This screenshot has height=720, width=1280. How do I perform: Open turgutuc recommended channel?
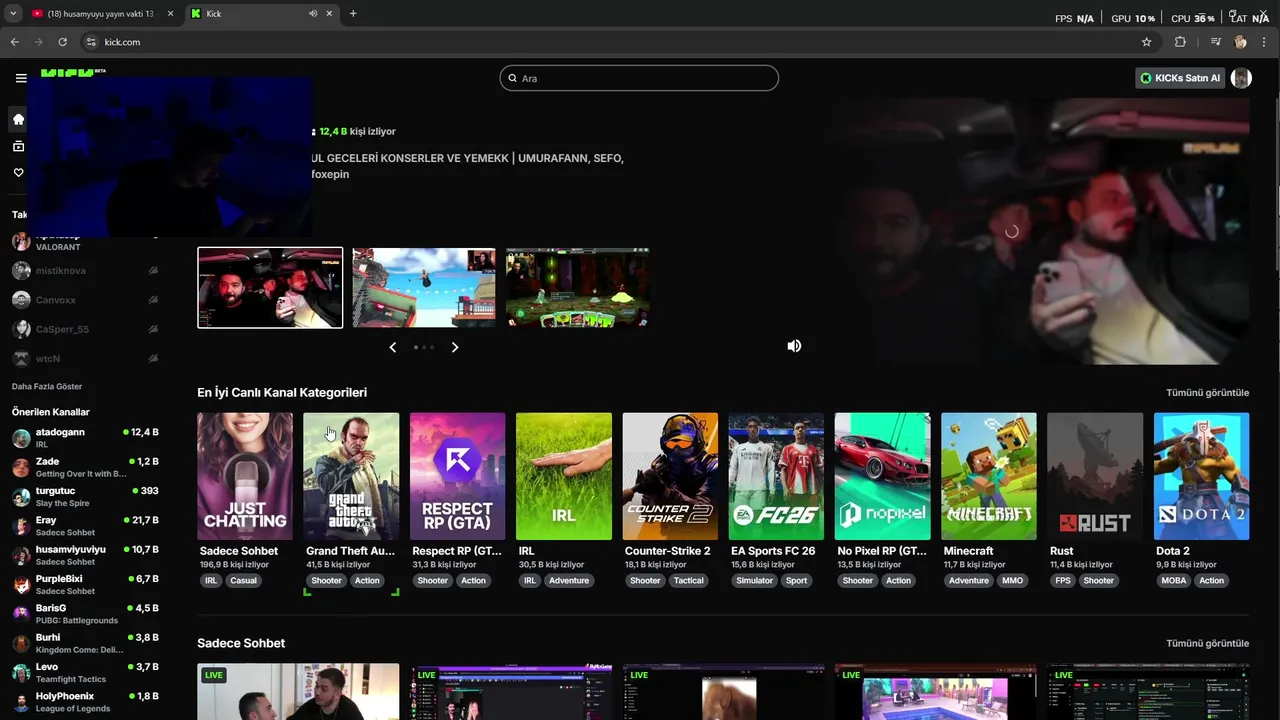[85, 497]
